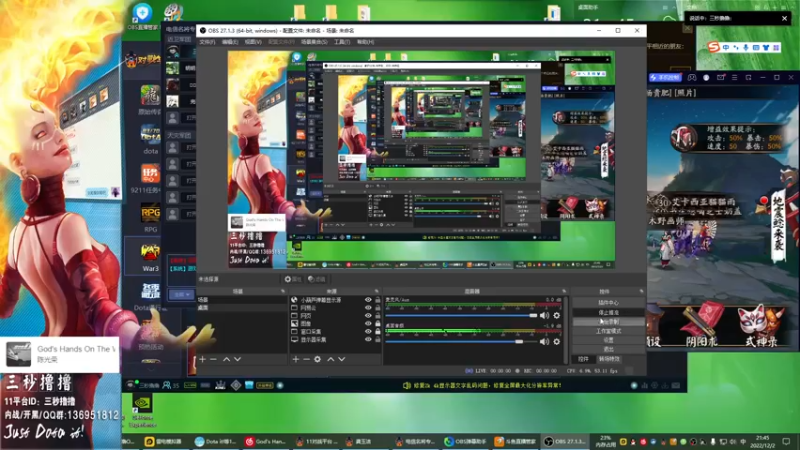Select the 桌面 scene in the scenes list
The image size is (800, 450).
coord(242,308)
